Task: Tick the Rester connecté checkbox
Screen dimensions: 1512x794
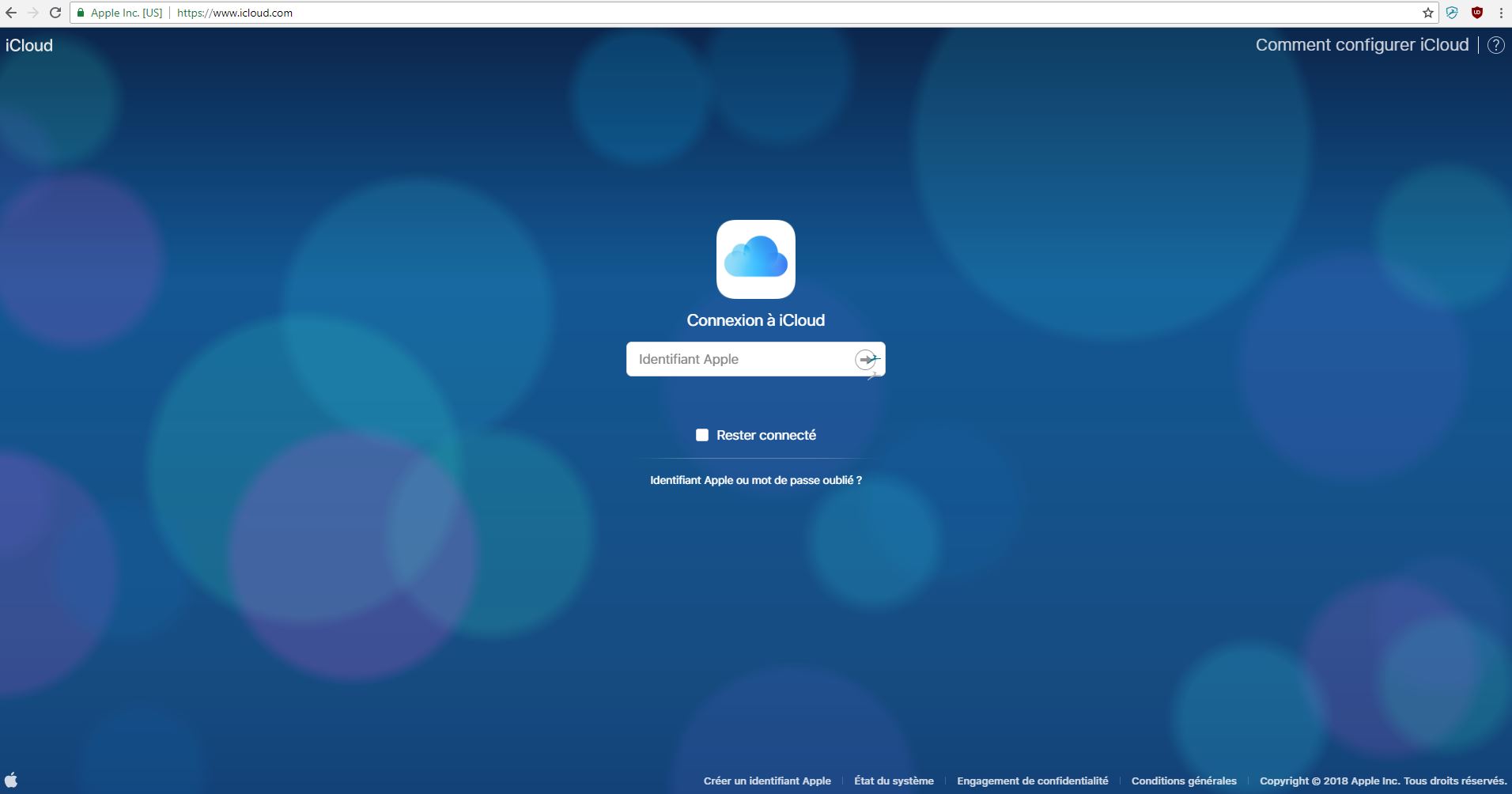Action: click(702, 435)
